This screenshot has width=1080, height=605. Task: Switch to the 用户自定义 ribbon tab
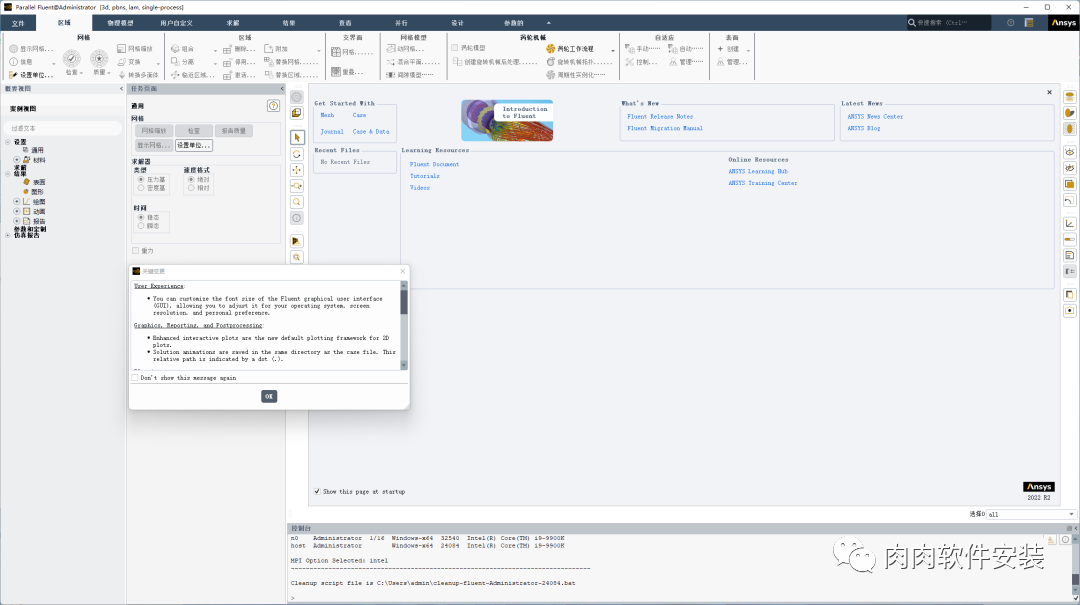(176, 23)
